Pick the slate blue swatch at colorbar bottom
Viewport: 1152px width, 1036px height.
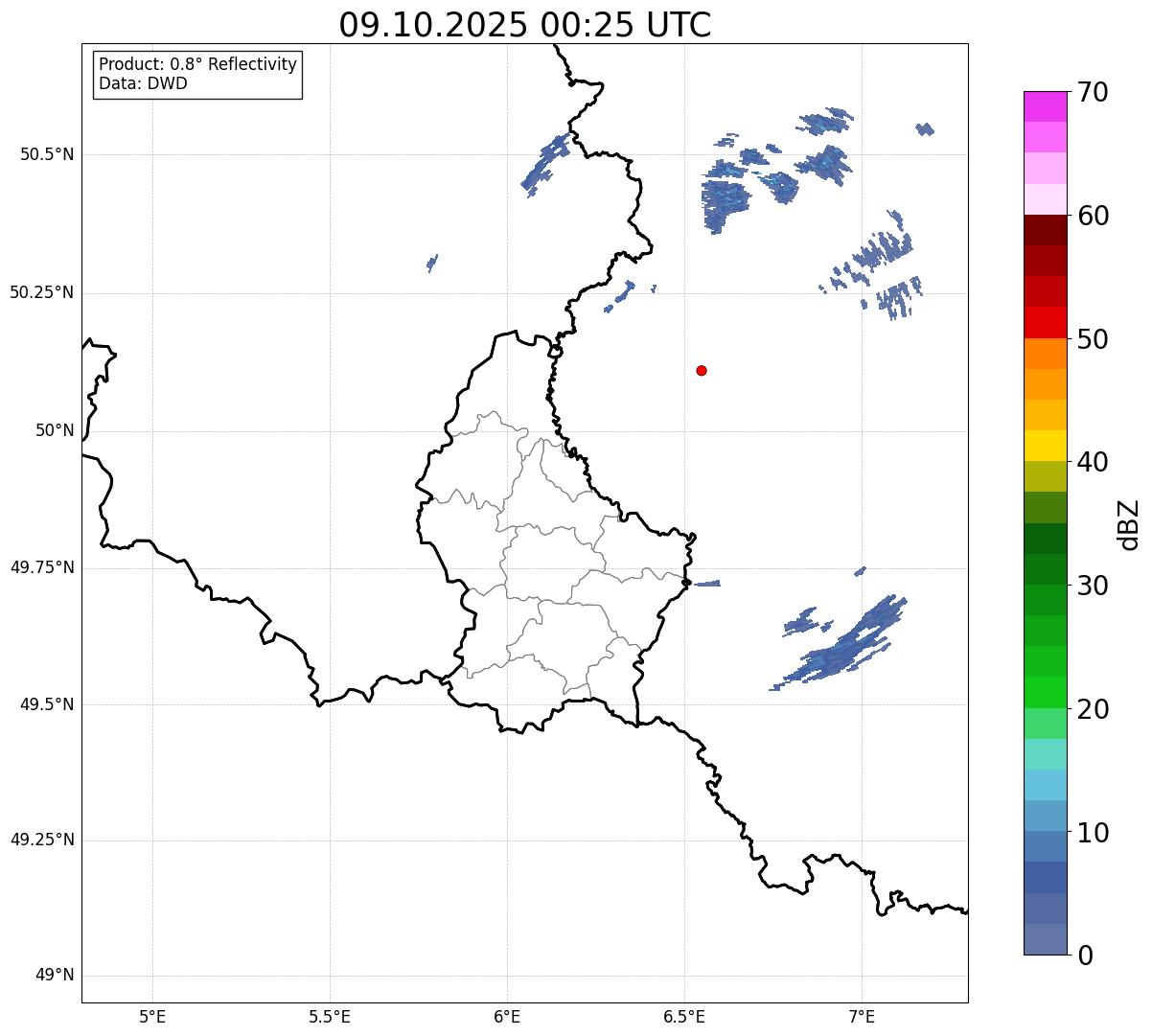[x=1046, y=939]
